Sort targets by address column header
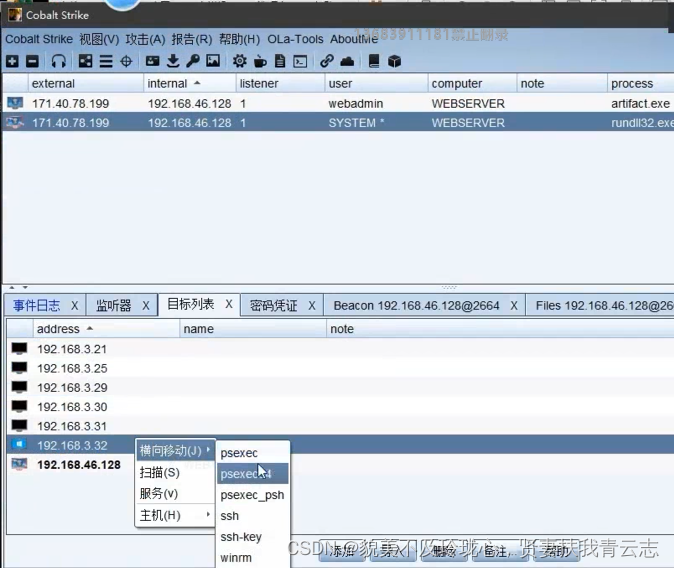The height and width of the screenshot is (568, 674). pyautogui.click(x=106, y=329)
